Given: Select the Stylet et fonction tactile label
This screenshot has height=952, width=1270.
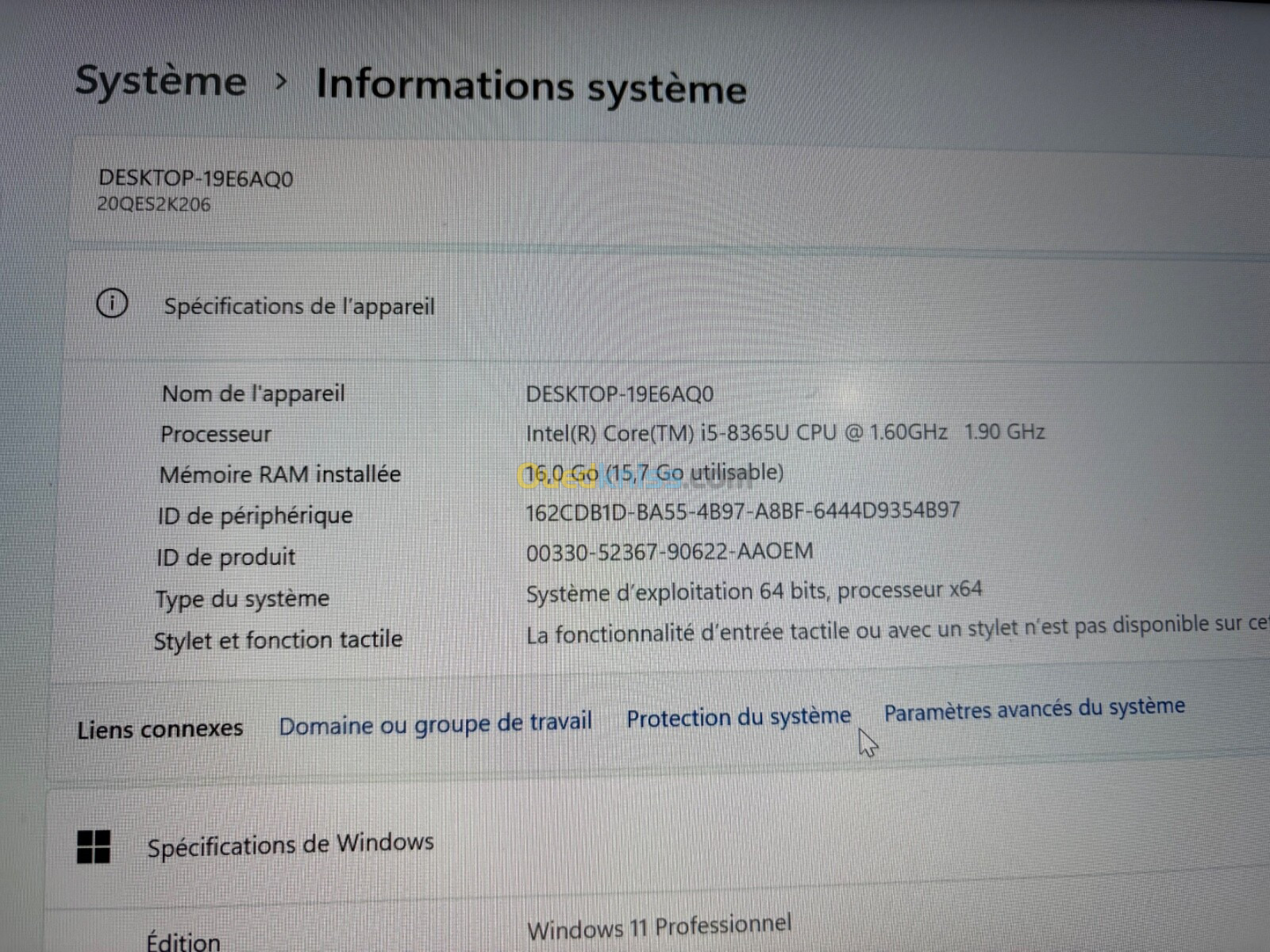Looking at the screenshot, I should (278, 640).
